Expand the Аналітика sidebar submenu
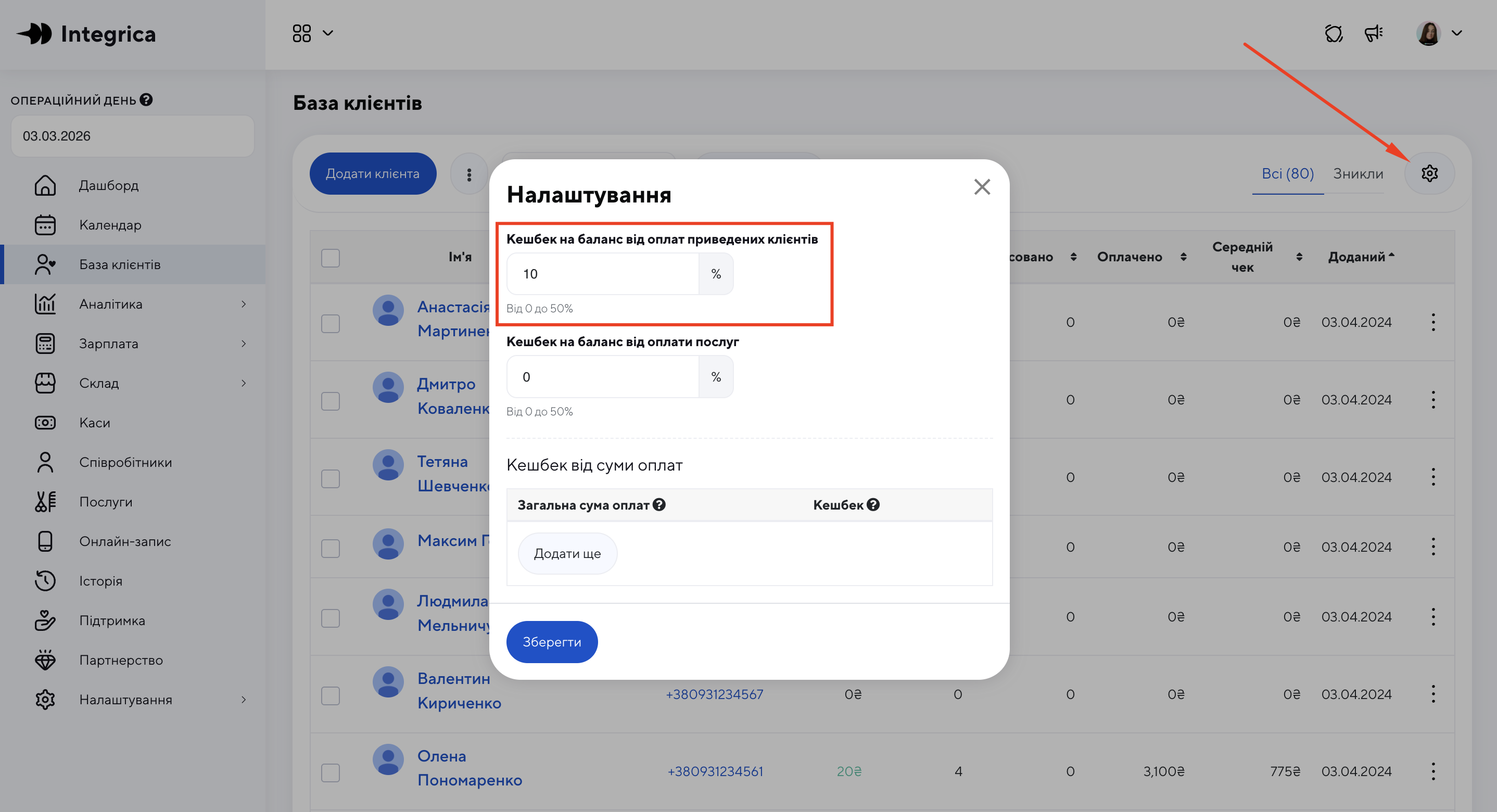Image resolution: width=1497 pixels, height=812 pixels. 244,304
